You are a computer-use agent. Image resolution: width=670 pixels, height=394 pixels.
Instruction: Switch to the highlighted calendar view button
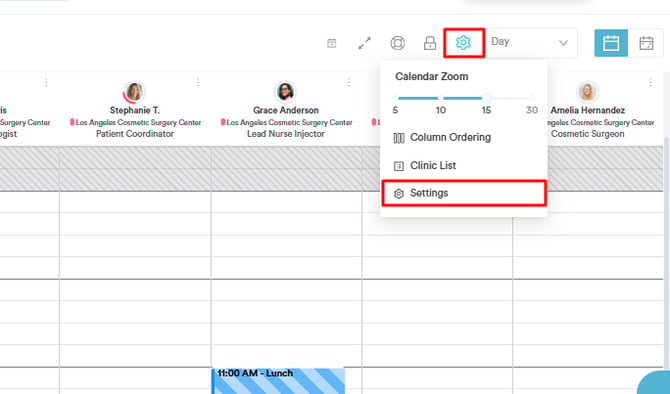point(611,43)
